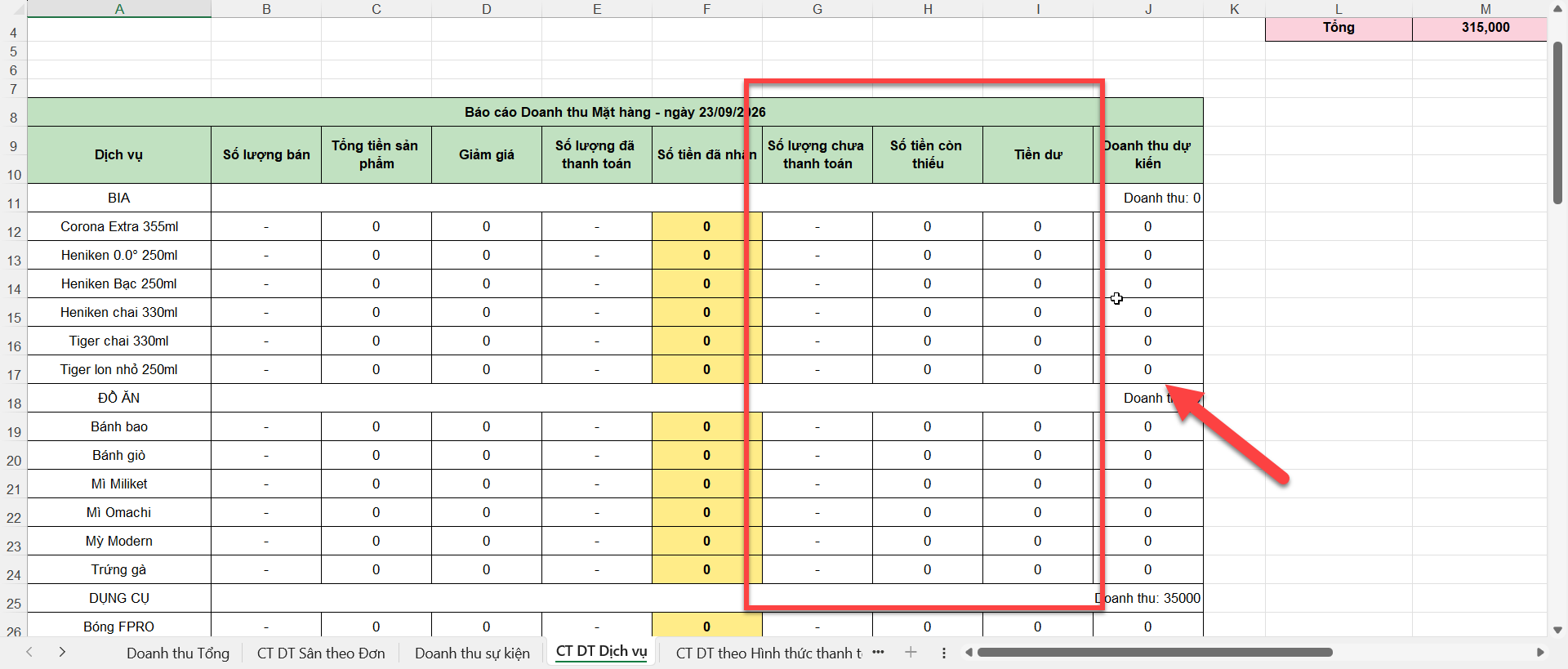Add a new sheet with plus icon
Viewport: 1568px width, 669px height.
(x=911, y=652)
